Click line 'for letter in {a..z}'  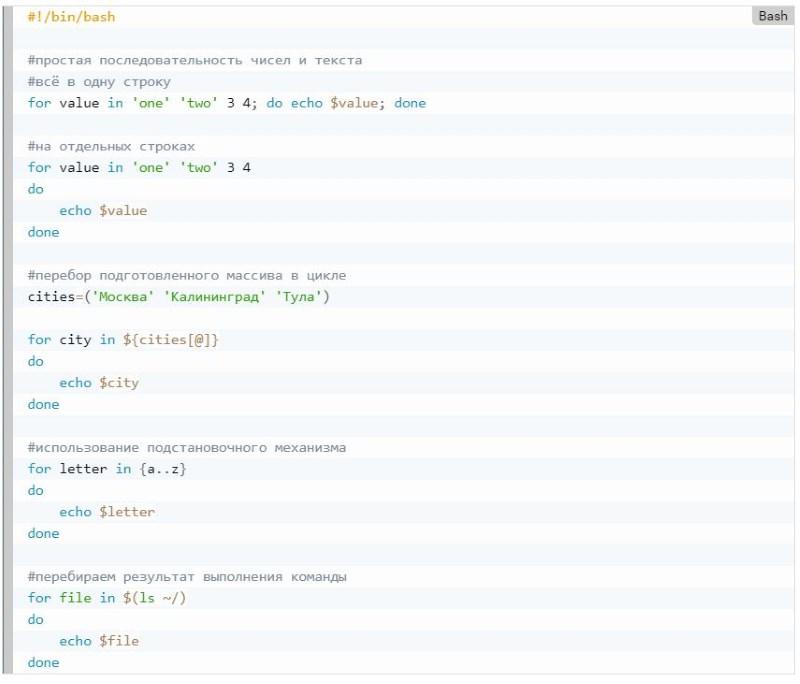pos(107,469)
